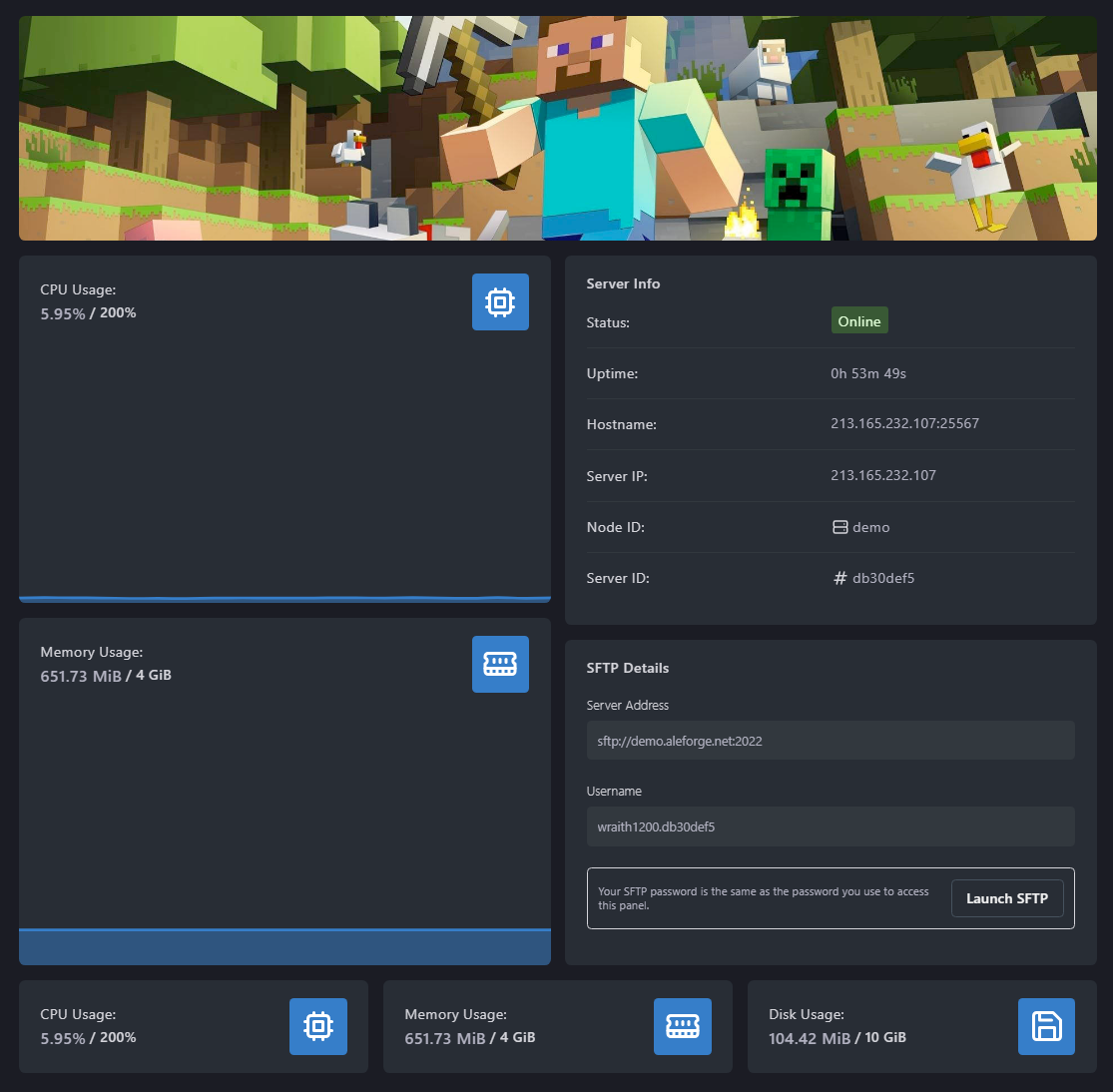Open the Server Info section header
The height and width of the screenshot is (1092, 1113).
point(623,283)
